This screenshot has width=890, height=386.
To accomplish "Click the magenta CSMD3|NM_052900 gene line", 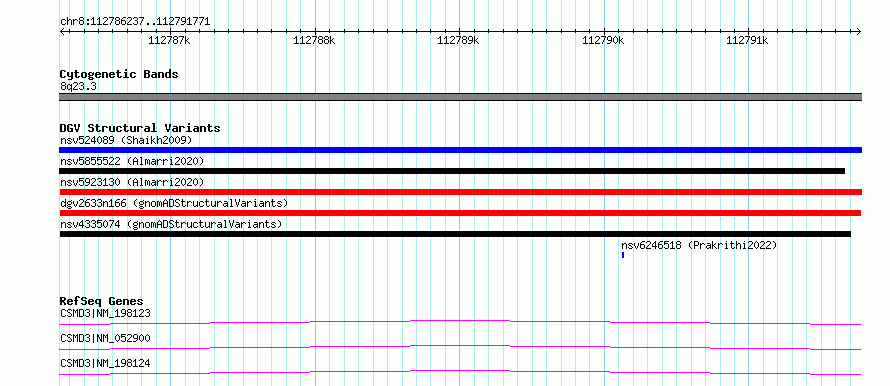I will 460,347.
